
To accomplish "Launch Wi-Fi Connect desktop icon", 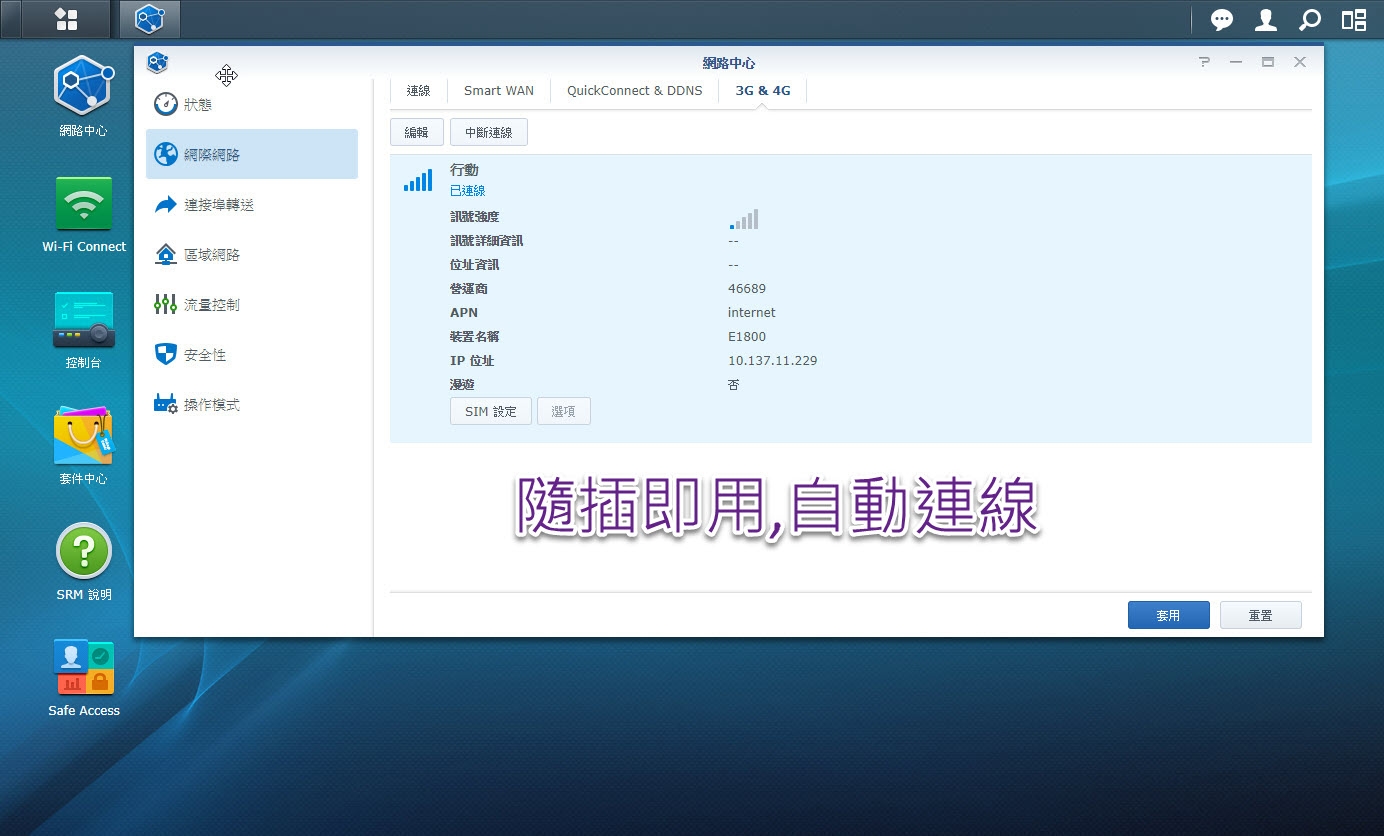I will pos(84,214).
